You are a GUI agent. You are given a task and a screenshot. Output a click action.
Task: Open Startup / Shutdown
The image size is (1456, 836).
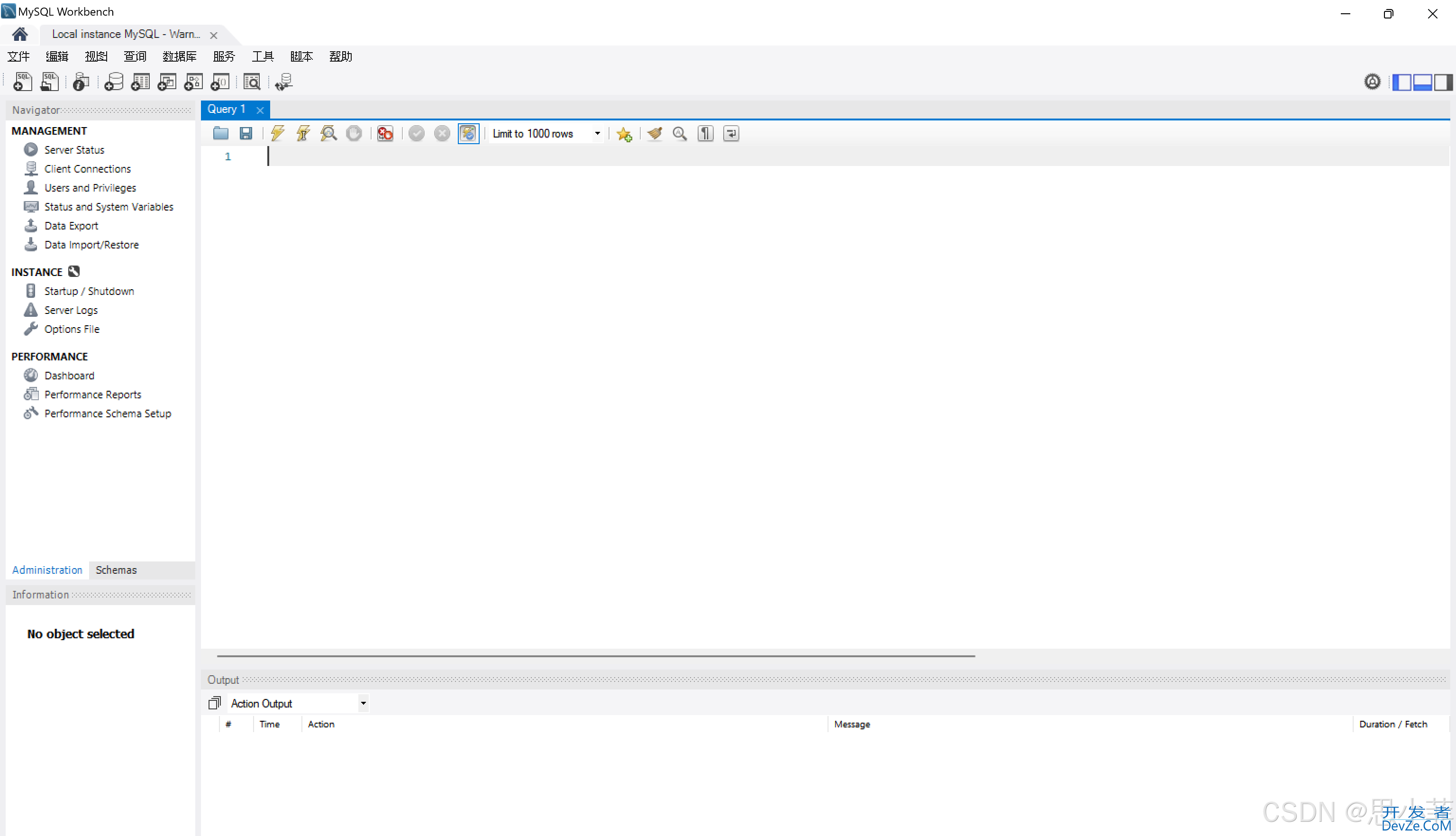pos(90,291)
